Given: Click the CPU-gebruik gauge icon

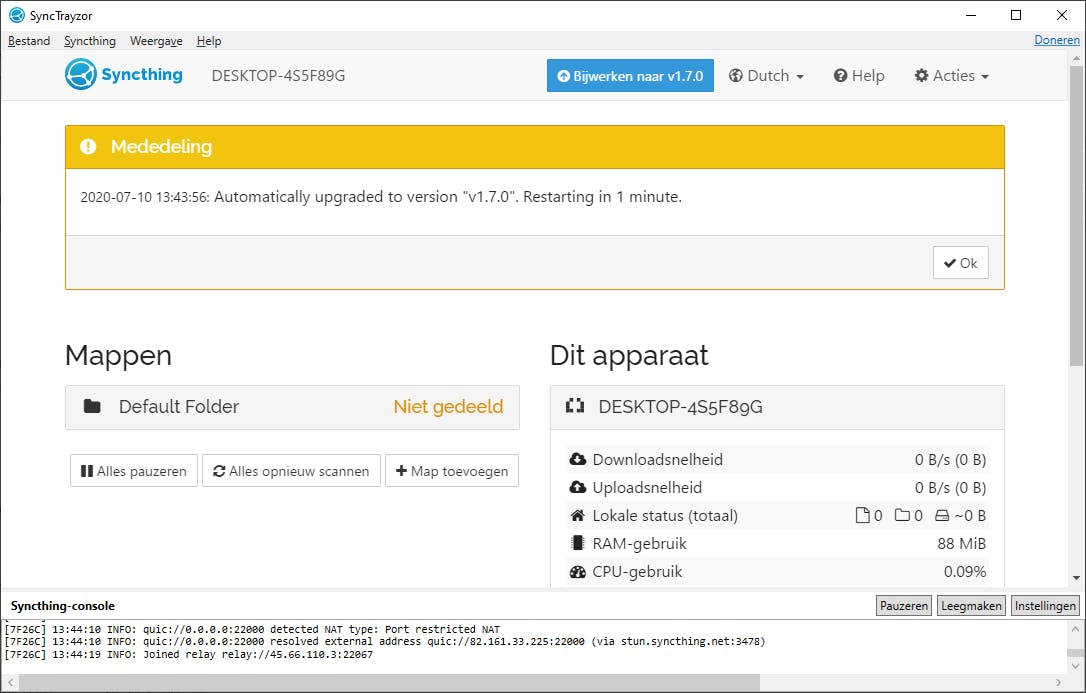Looking at the screenshot, I should click(x=578, y=572).
